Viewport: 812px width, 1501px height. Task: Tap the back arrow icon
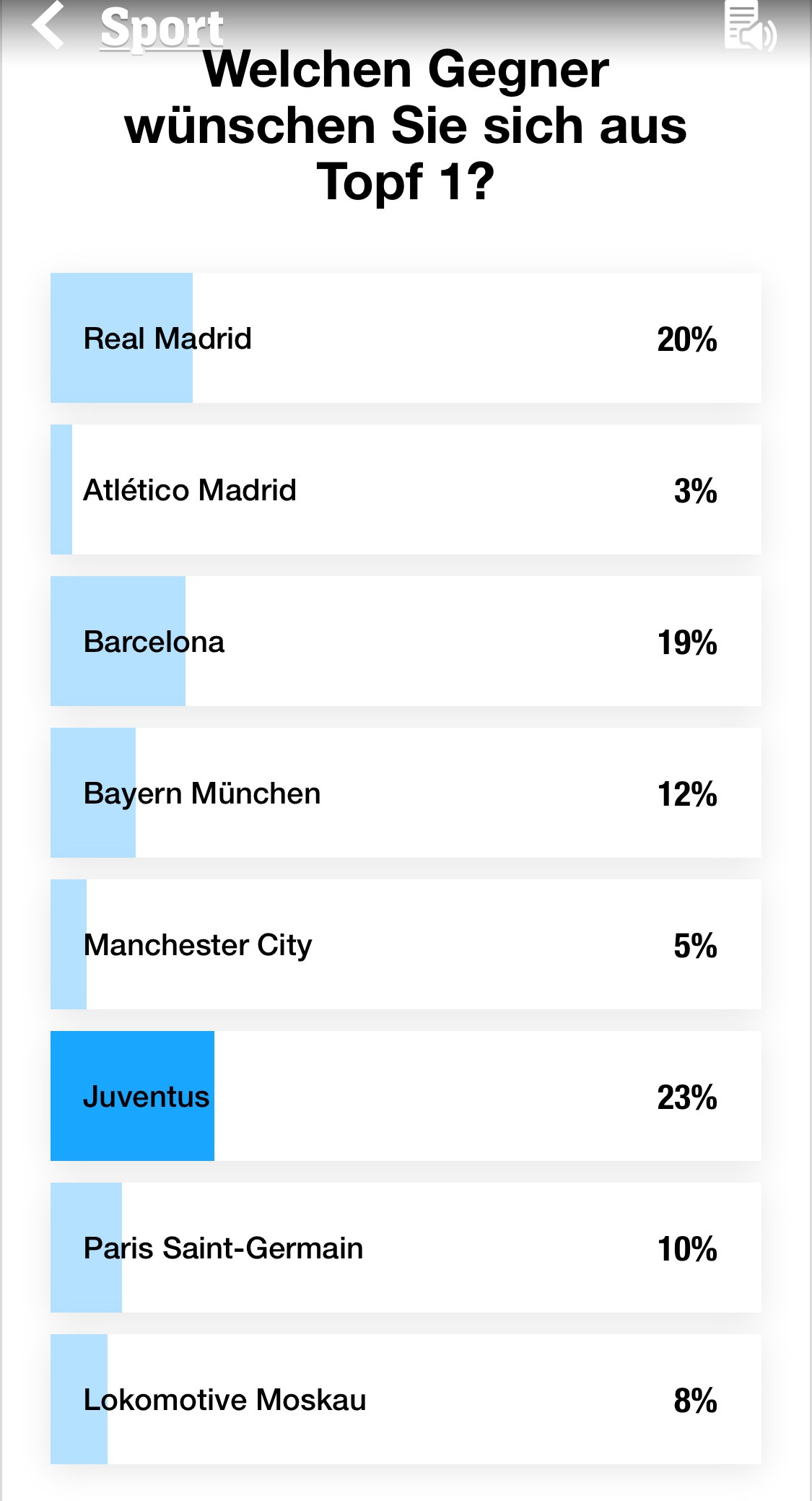point(48,25)
